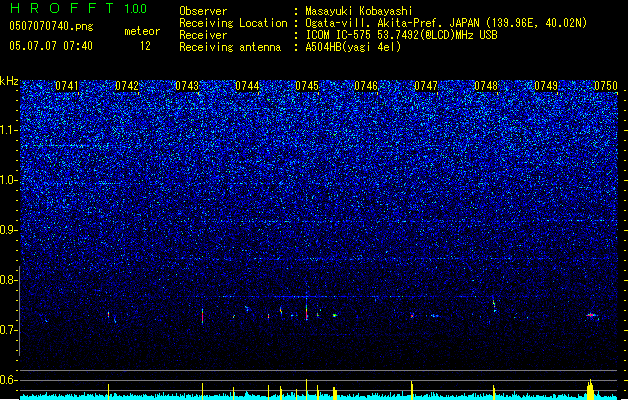The width and height of the screenshot is (629, 400).
Task: Click the widest yellow power peak near 0750
Action: coord(590,390)
